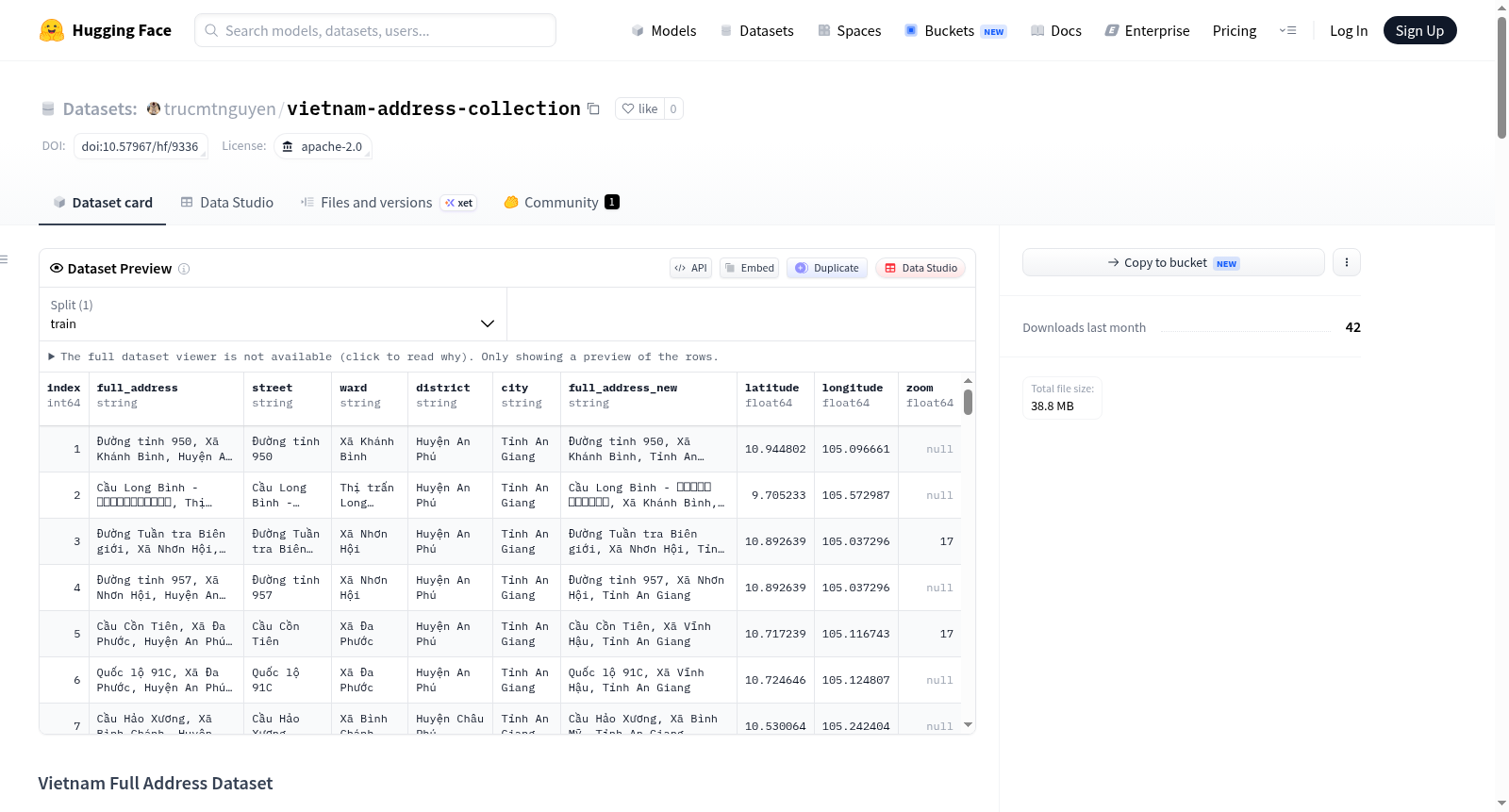
Task: Switch to the Data Studio tab
Action: coord(227,203)
